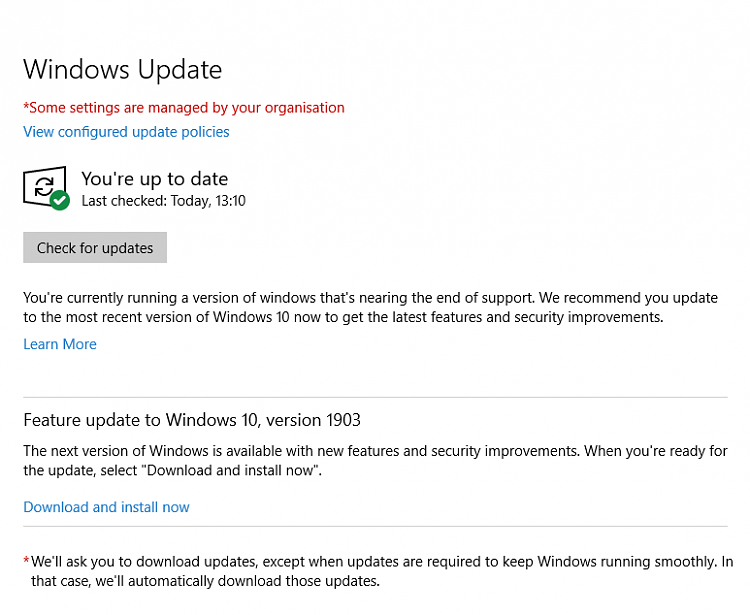750x615 pixels.
Task: Click the Check for updates button
Action: tap(95, 248)
